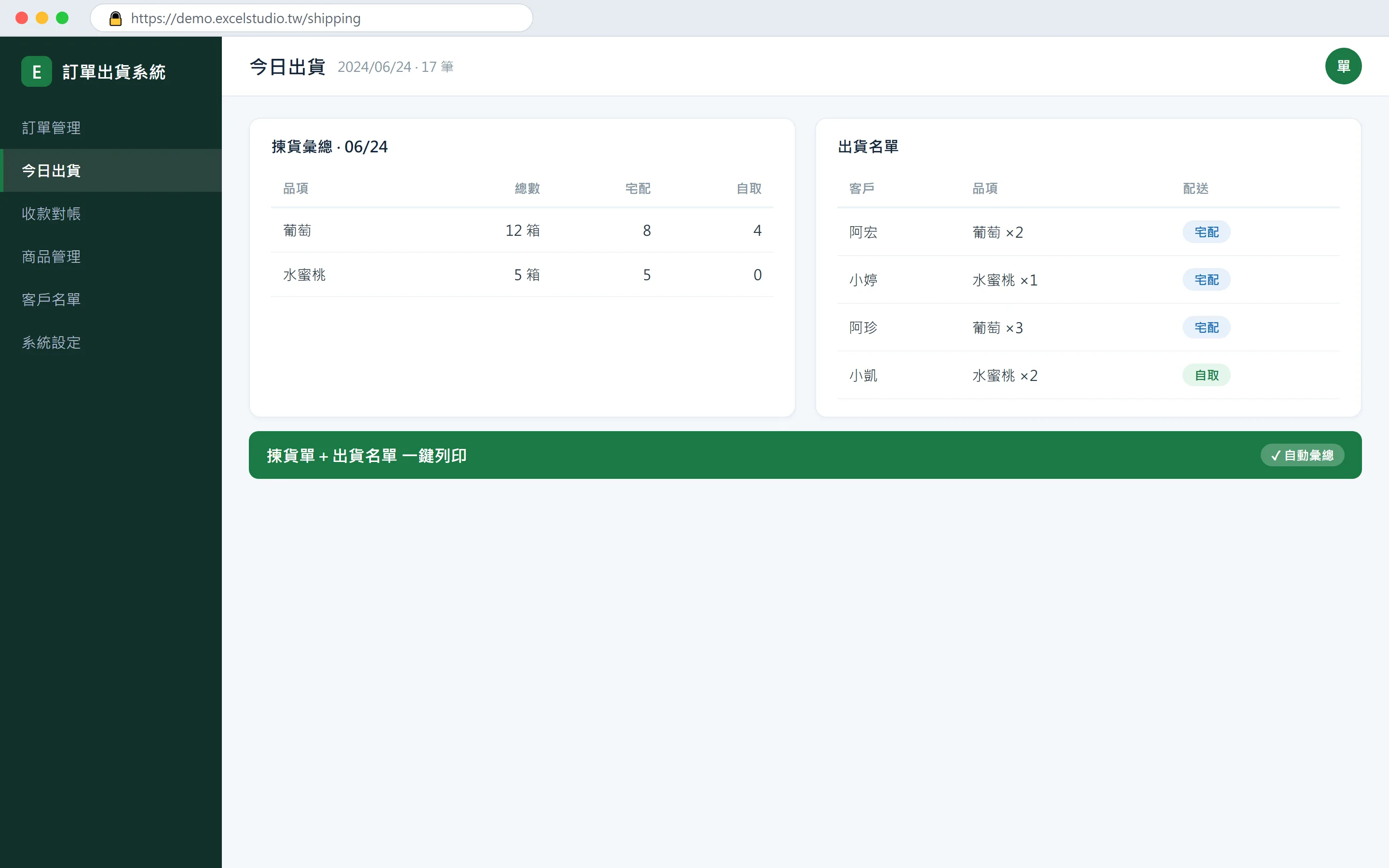The image size is (1389, 868).
Task: Open 商品管理 menu item
Action: (x=111, y=257)
